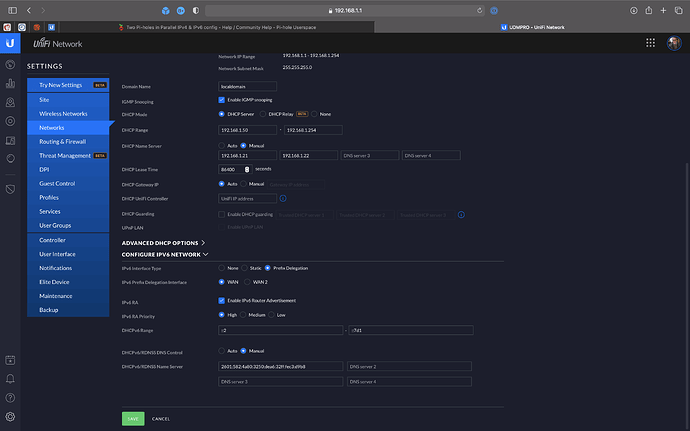
Task: Click the green Save button
Action: coord(133,419)
